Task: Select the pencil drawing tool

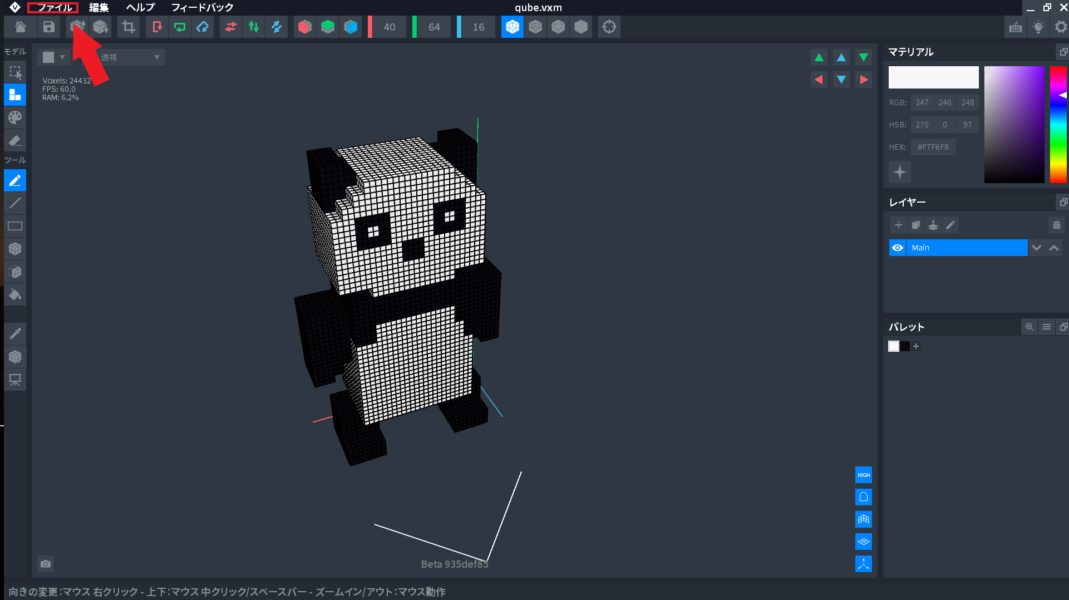Action: pyautogui.click(x=15, y=181)
